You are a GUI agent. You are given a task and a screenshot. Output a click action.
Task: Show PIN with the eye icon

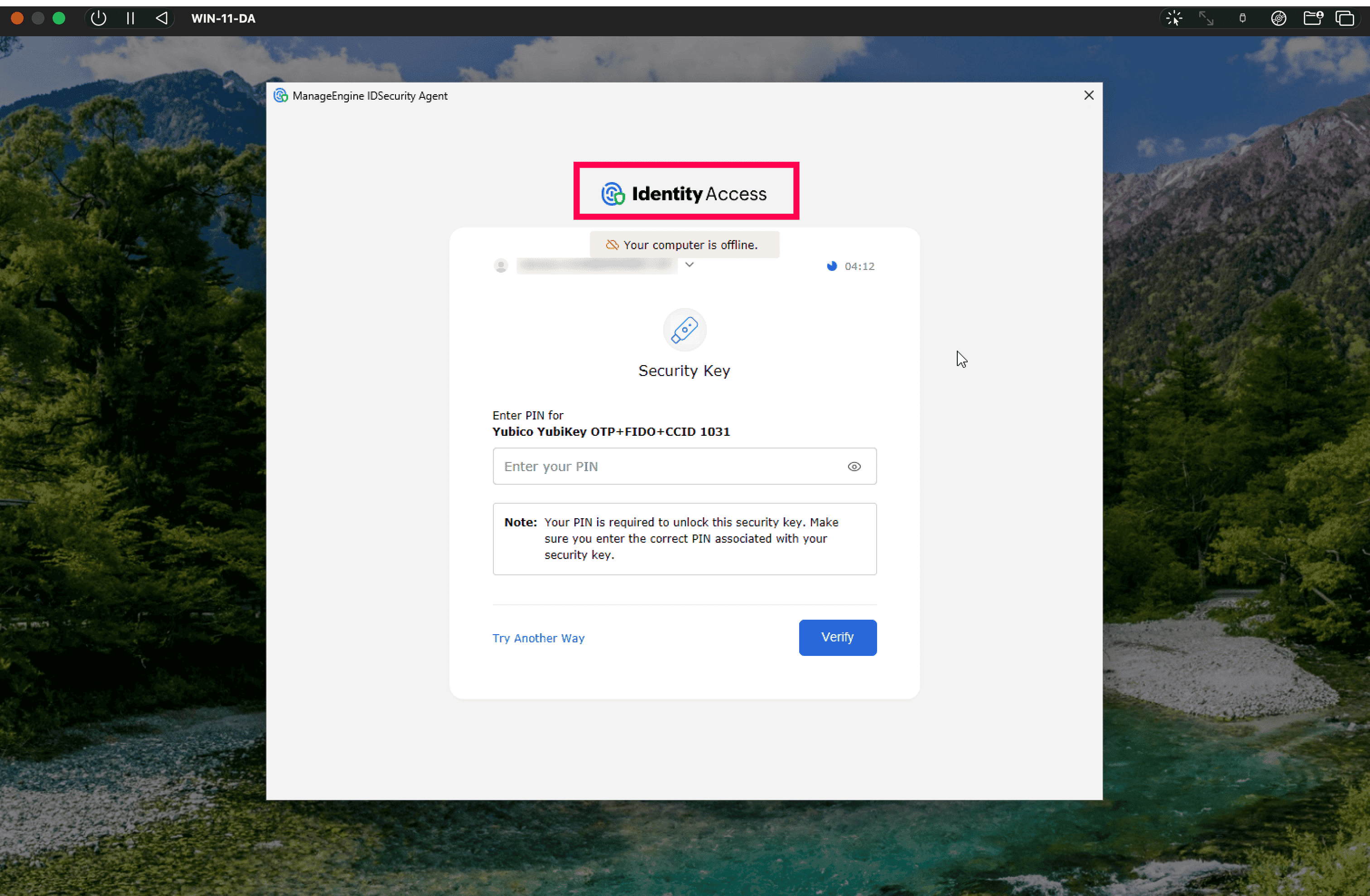(854, 467)
